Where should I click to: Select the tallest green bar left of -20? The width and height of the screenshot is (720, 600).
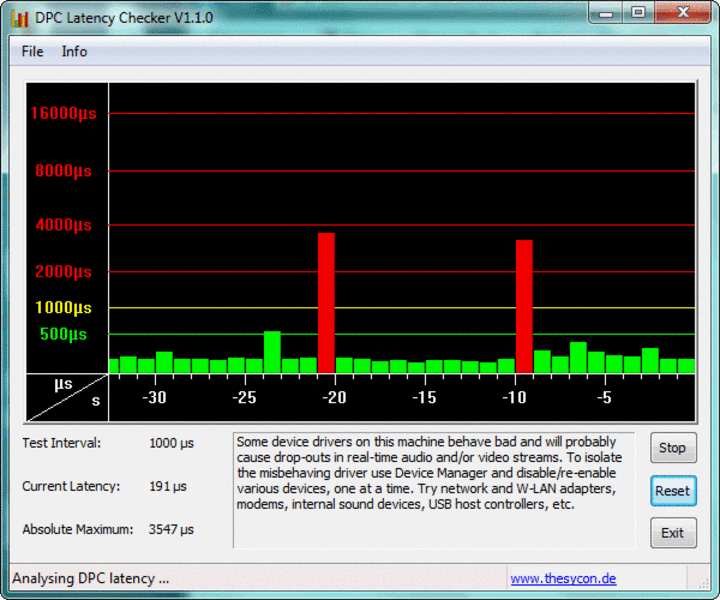point(272,352)
